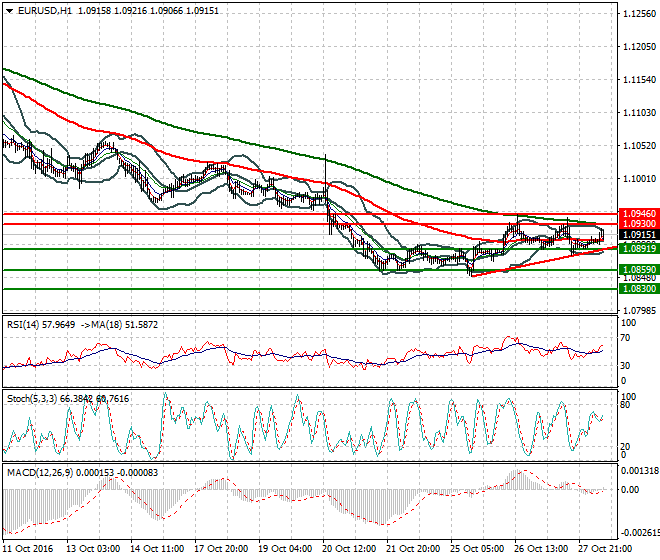Select the 1.08590 green support level label
This screenshot has width=660, height=560.
[x=639, y=269]
